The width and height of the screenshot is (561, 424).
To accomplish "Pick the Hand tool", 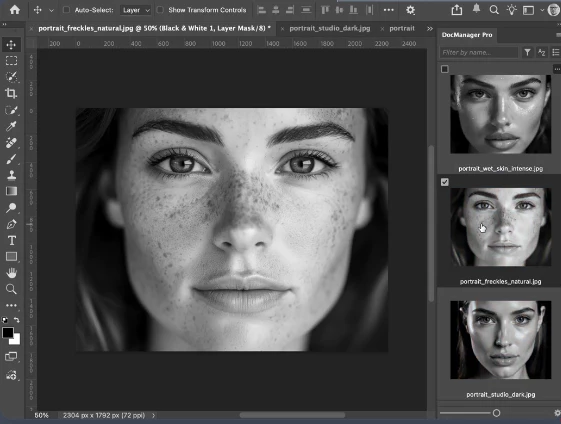I will coord(11,273).
